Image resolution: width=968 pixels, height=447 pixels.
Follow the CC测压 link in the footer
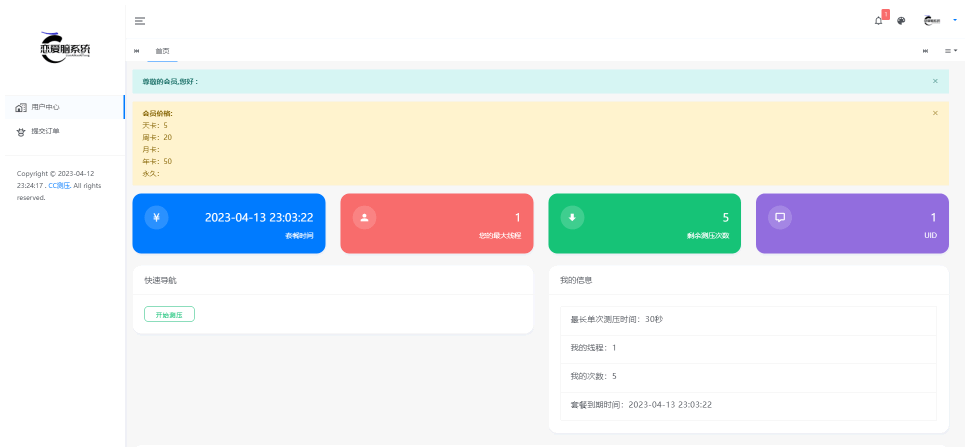(62, 185)
